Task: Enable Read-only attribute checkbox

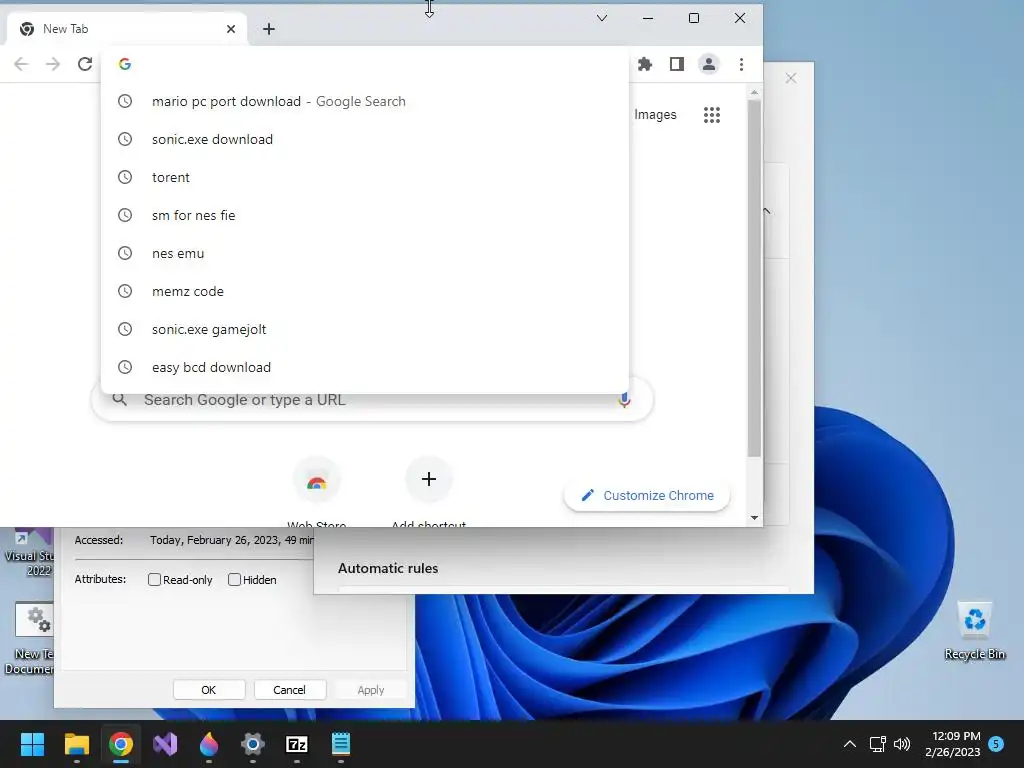Action: (x=155, y=579)
